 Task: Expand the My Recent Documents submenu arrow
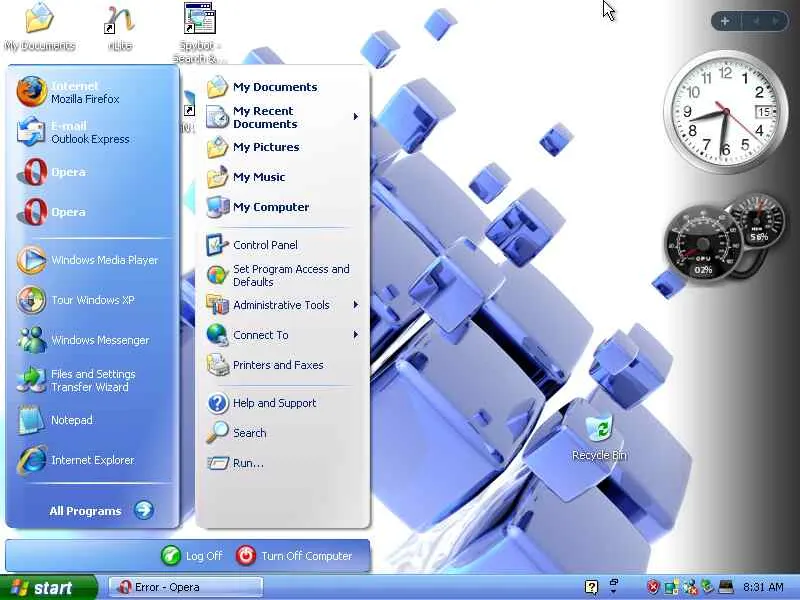[x=356, y=117]
